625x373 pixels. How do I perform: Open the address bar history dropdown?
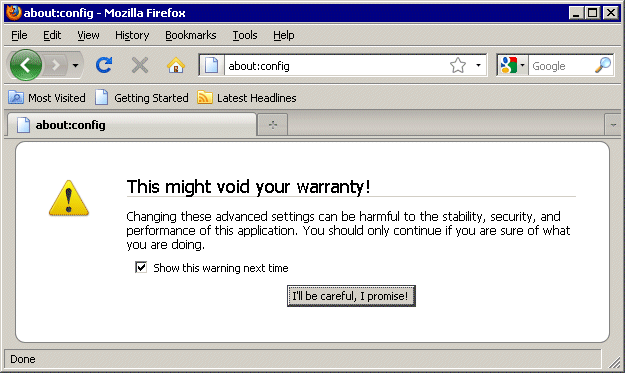478,65
